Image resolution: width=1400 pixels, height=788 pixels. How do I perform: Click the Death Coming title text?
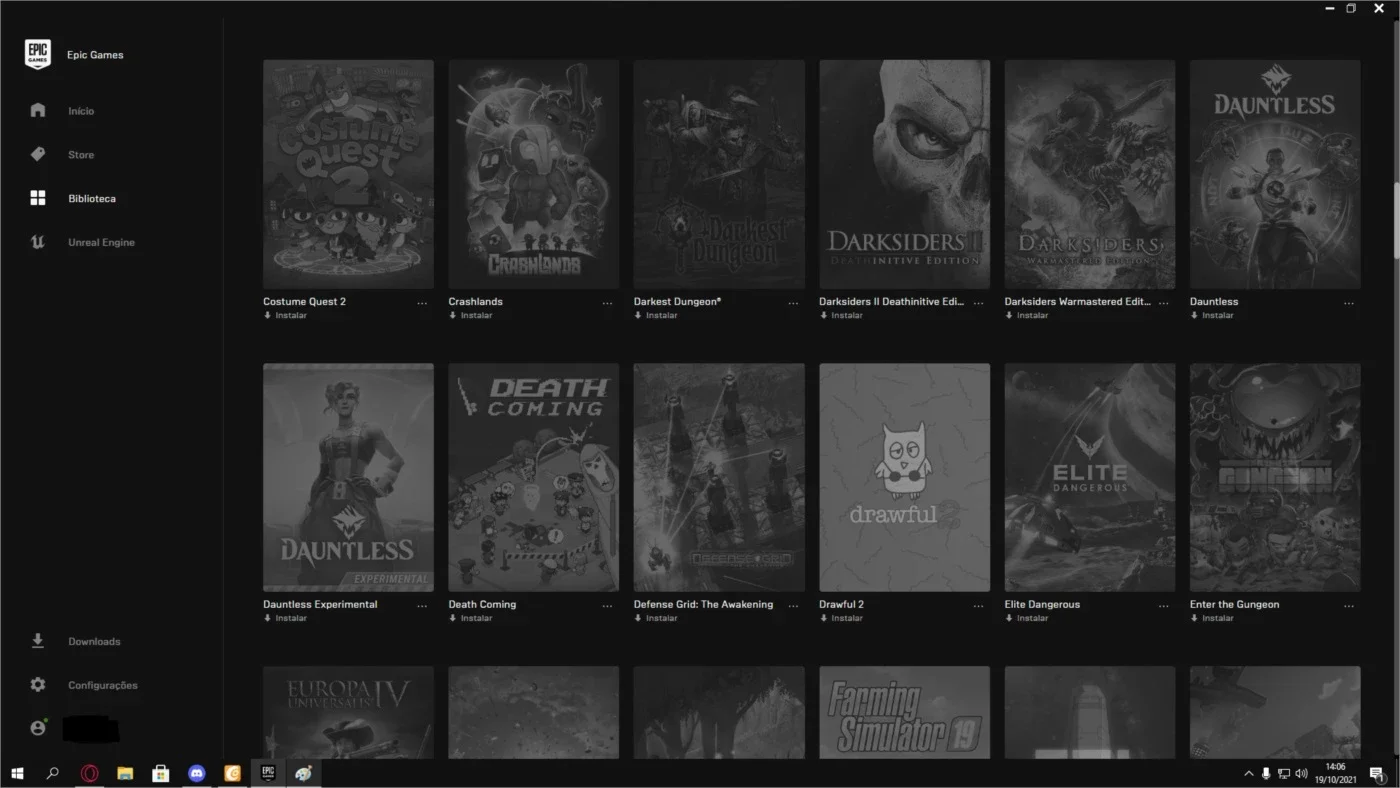[x=482, y=604]
